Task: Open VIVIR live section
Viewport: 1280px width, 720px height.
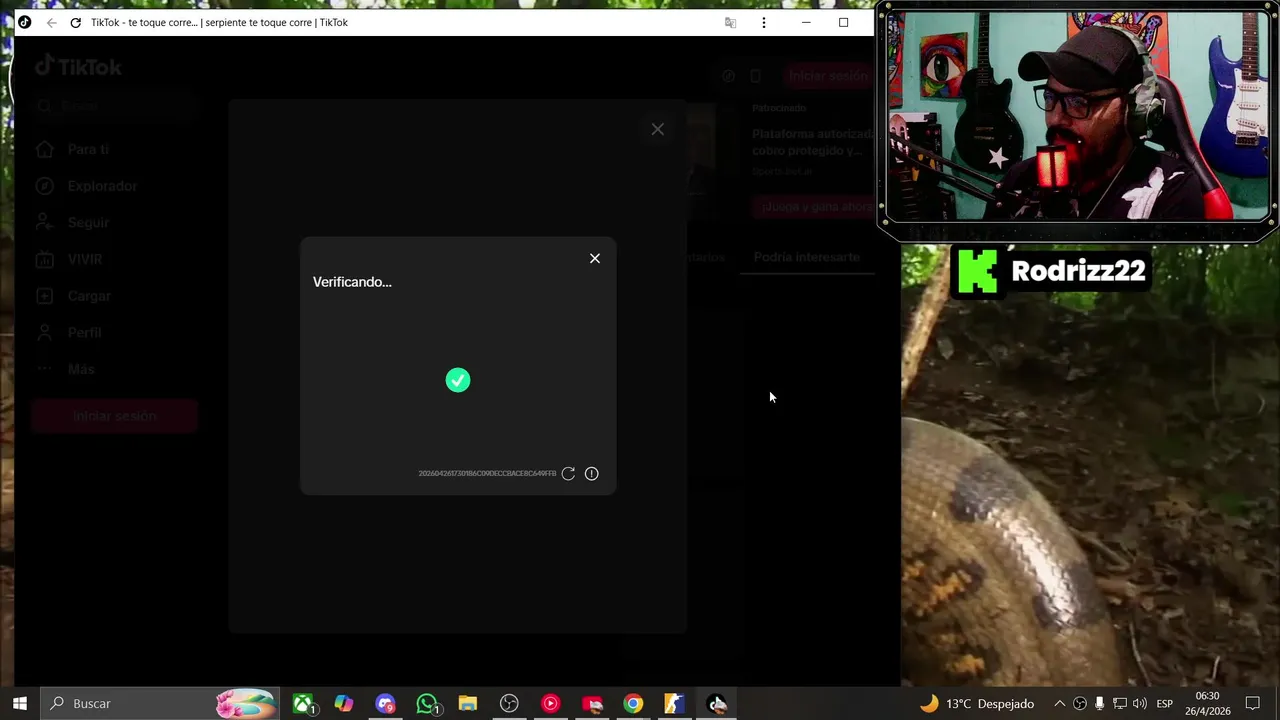Action: point(85,259)
